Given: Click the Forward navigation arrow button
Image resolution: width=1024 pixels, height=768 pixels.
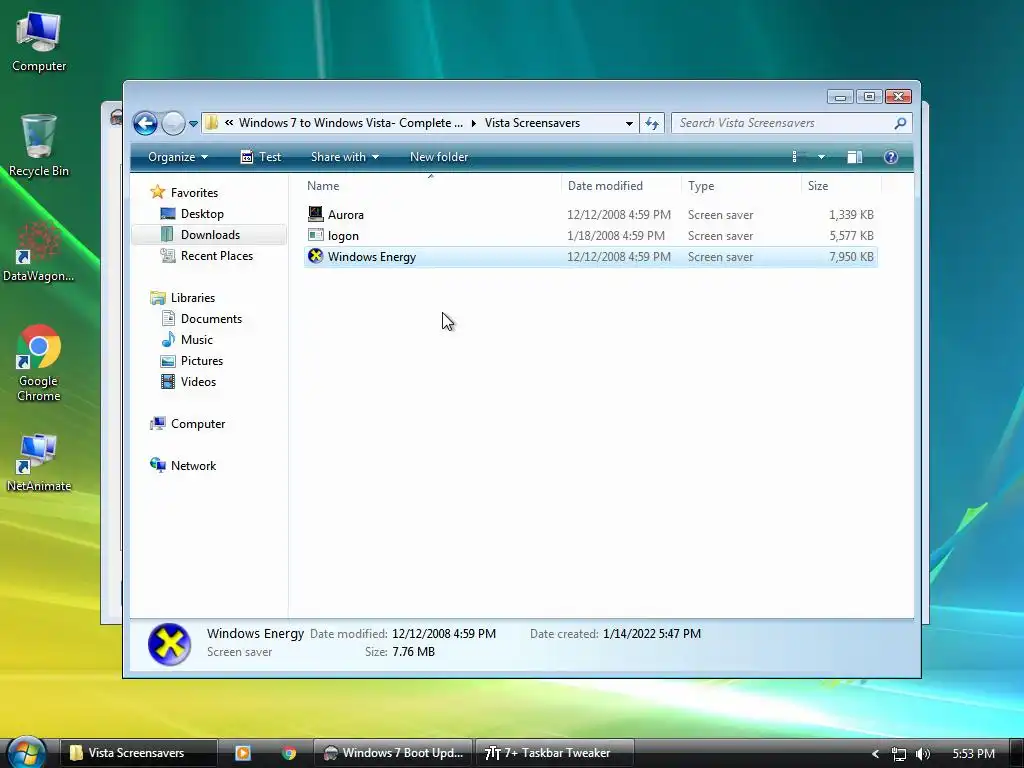Looking at the screenshot, I should (173, 123).
